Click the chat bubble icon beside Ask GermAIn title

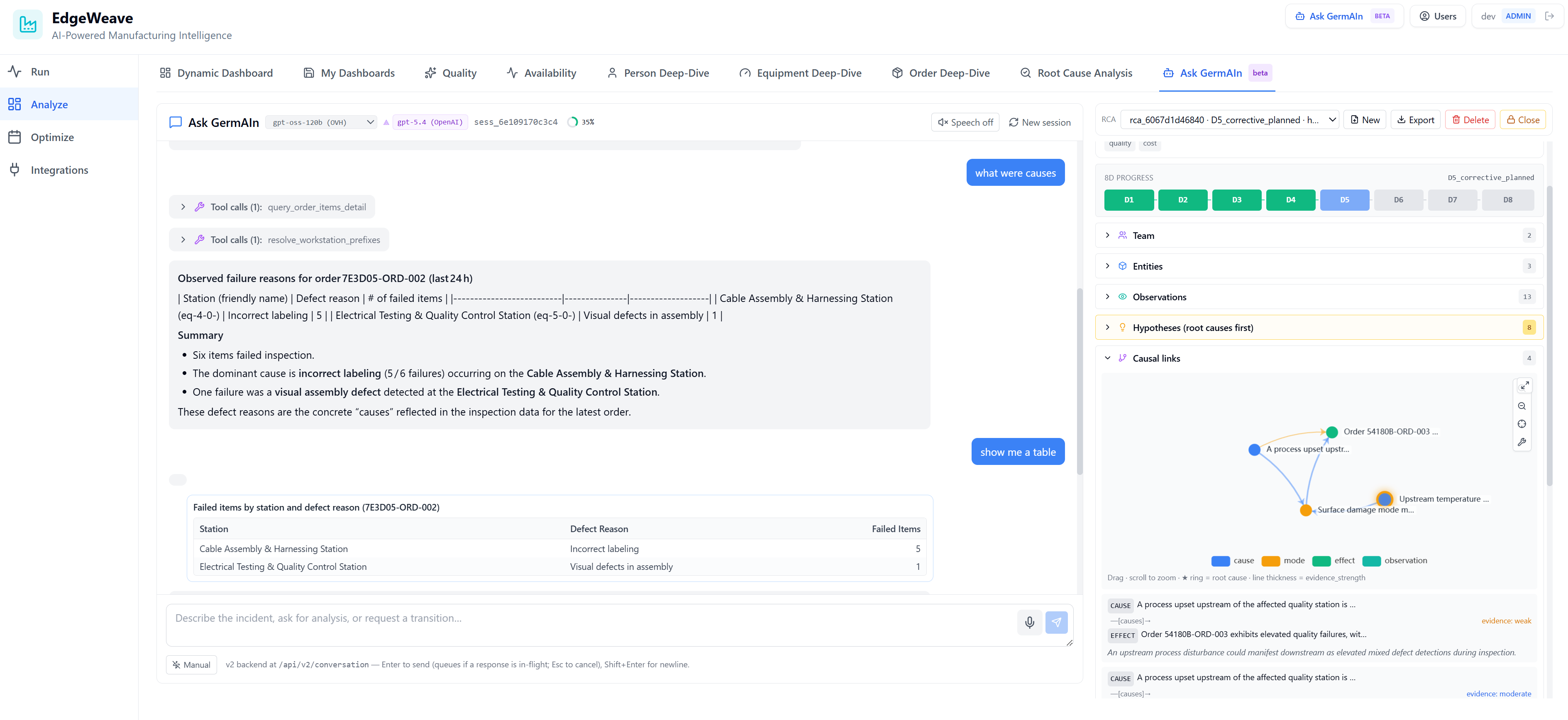[x=175, y=122]
